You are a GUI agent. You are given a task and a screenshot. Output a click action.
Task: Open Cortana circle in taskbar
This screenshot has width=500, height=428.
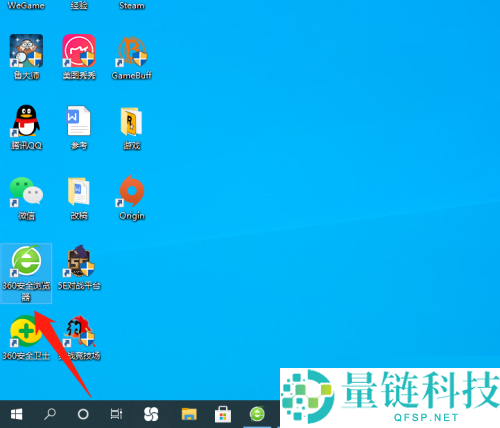(83, 414)
